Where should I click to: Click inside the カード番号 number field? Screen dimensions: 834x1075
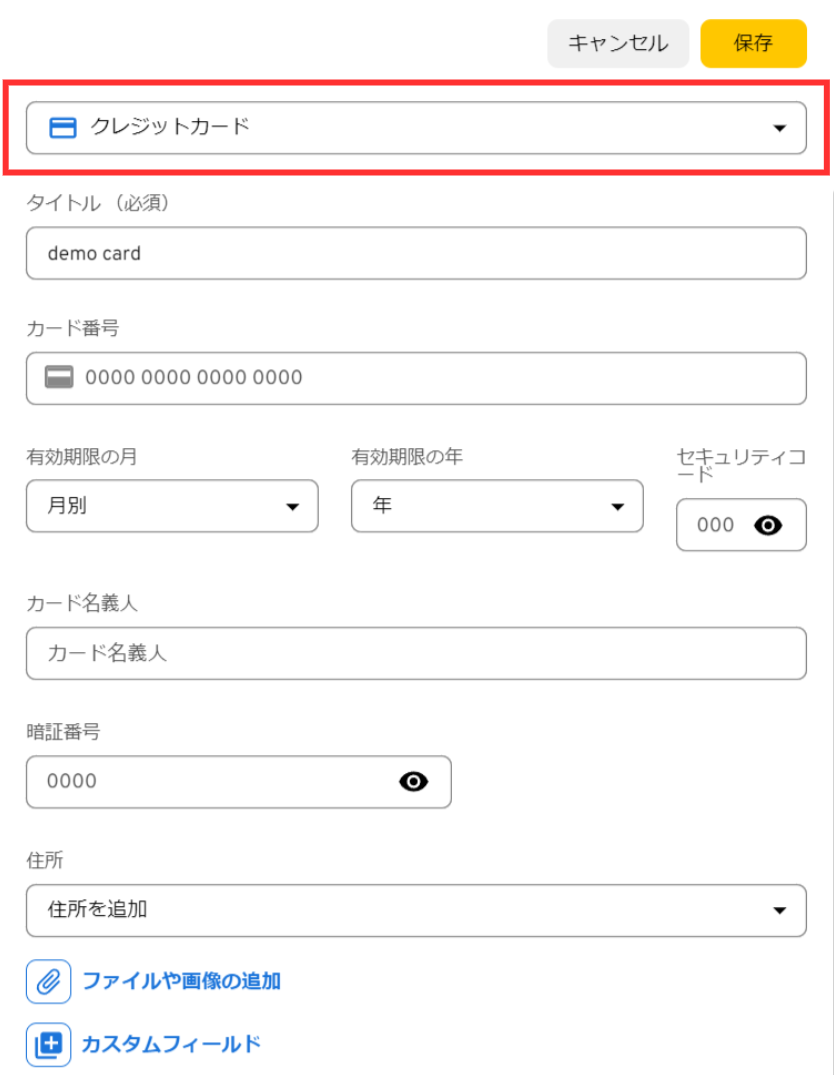pos(300,378)
